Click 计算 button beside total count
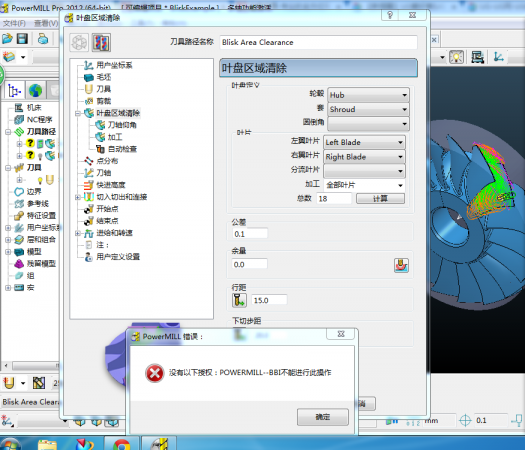Screen dimensions: 525x450 click(380, 199)
